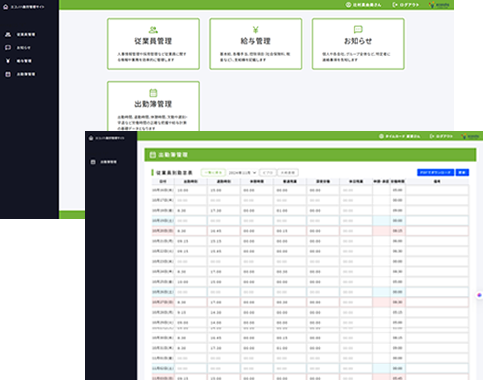Click the 01:00 overtime field in 10月18日 row
The width and height of the screenshot is (483, 380).
click(290, 211)
